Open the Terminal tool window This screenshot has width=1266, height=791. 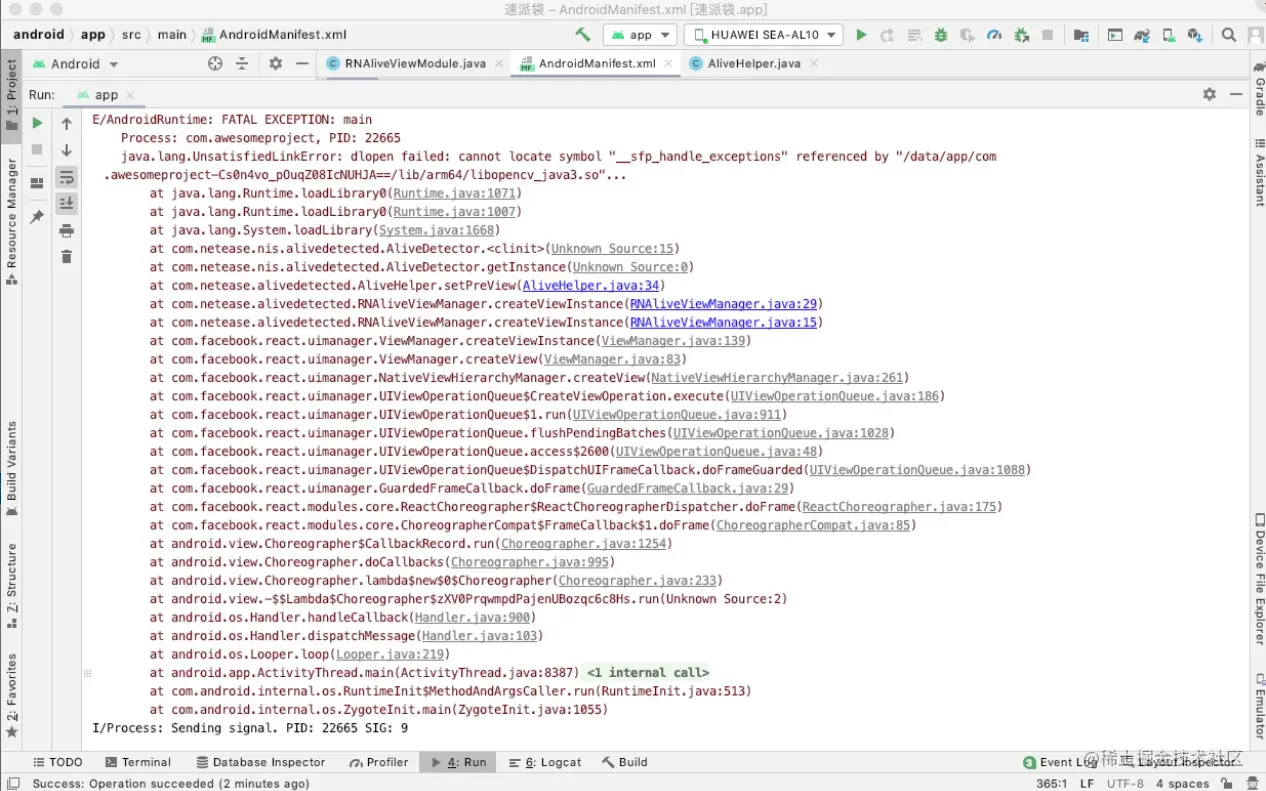tap(138, 762)
